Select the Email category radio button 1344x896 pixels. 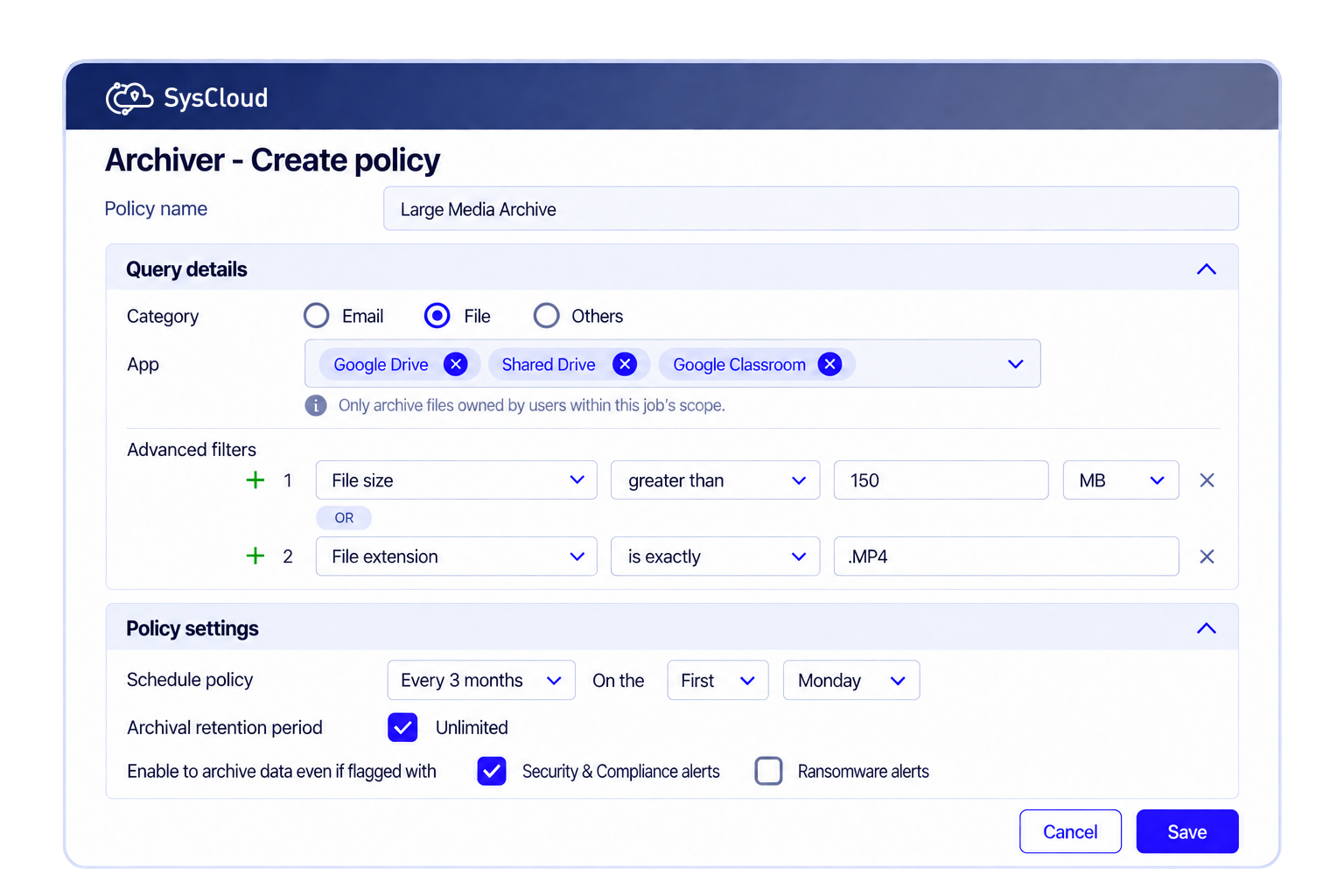(316, 315)
